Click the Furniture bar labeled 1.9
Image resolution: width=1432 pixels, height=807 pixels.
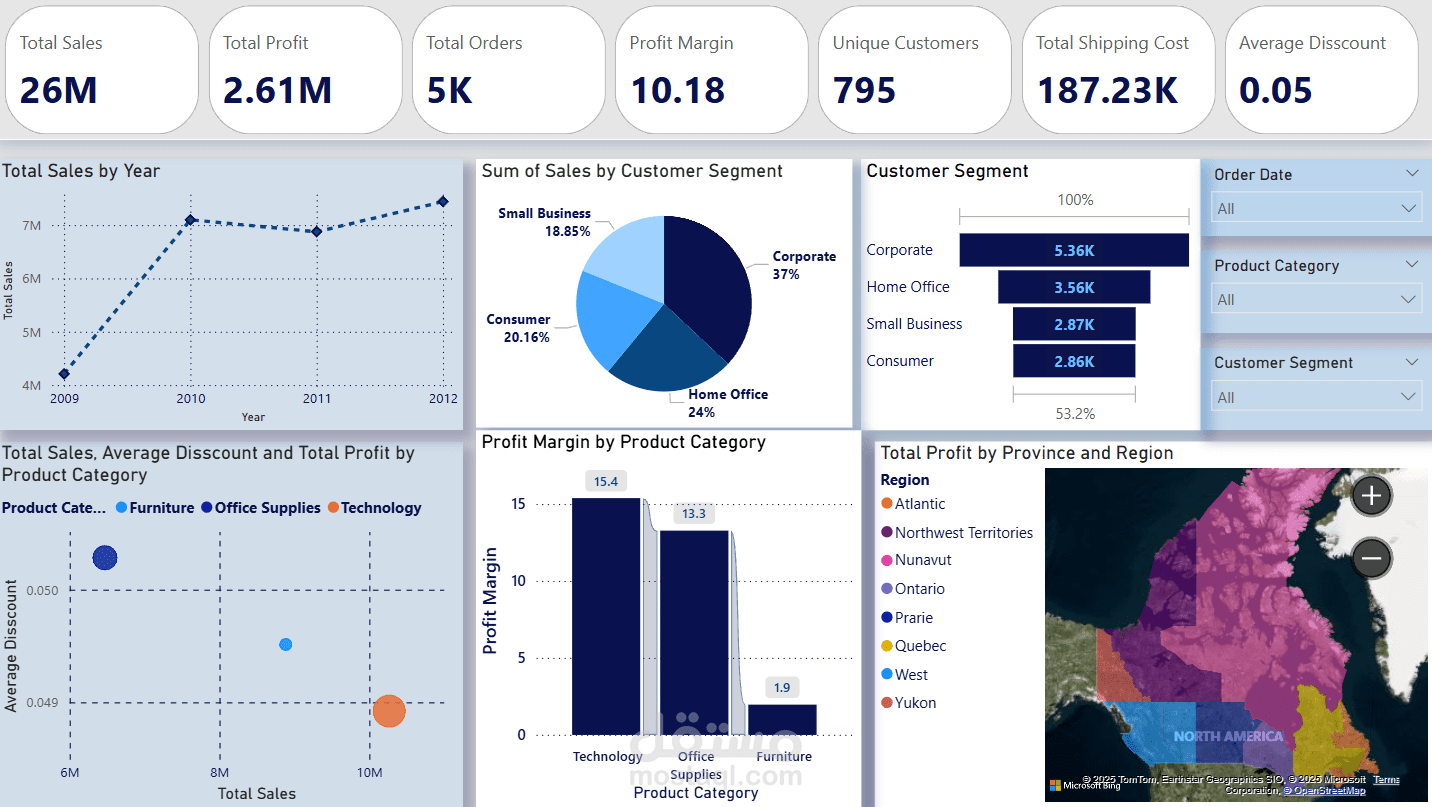point(782,720)
